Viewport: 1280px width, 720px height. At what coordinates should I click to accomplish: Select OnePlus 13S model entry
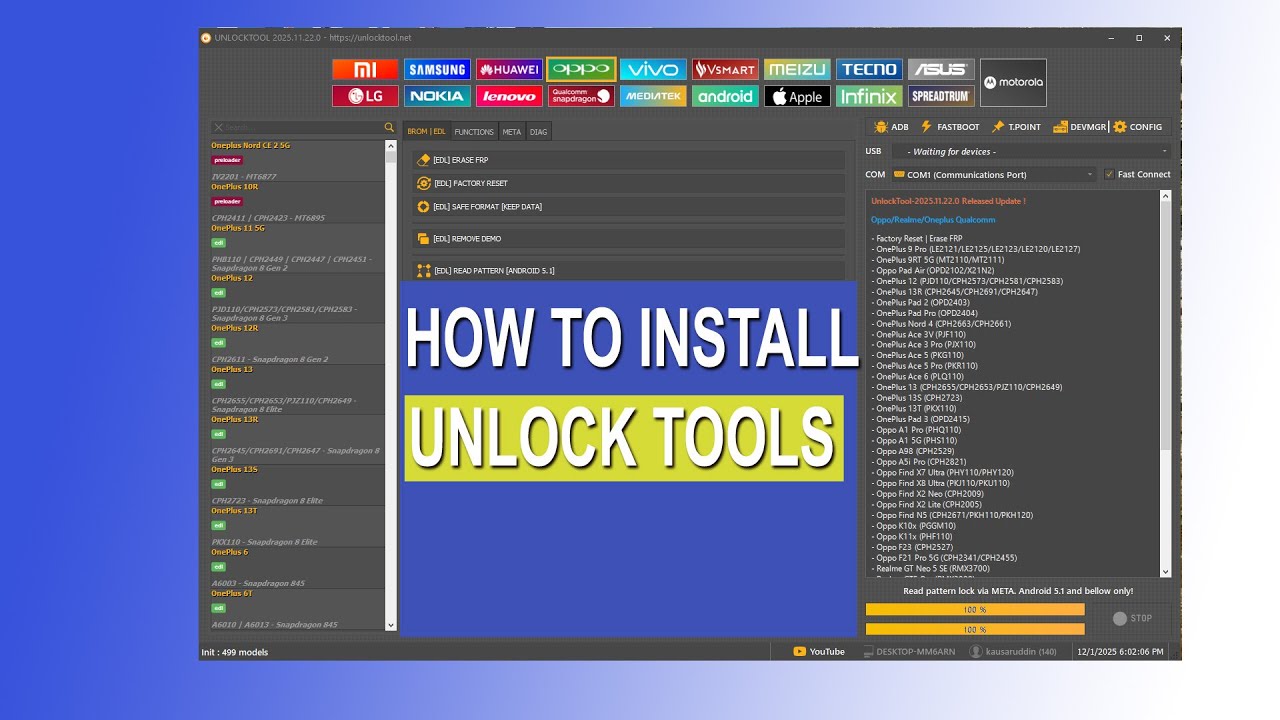(x=297, y=485)
